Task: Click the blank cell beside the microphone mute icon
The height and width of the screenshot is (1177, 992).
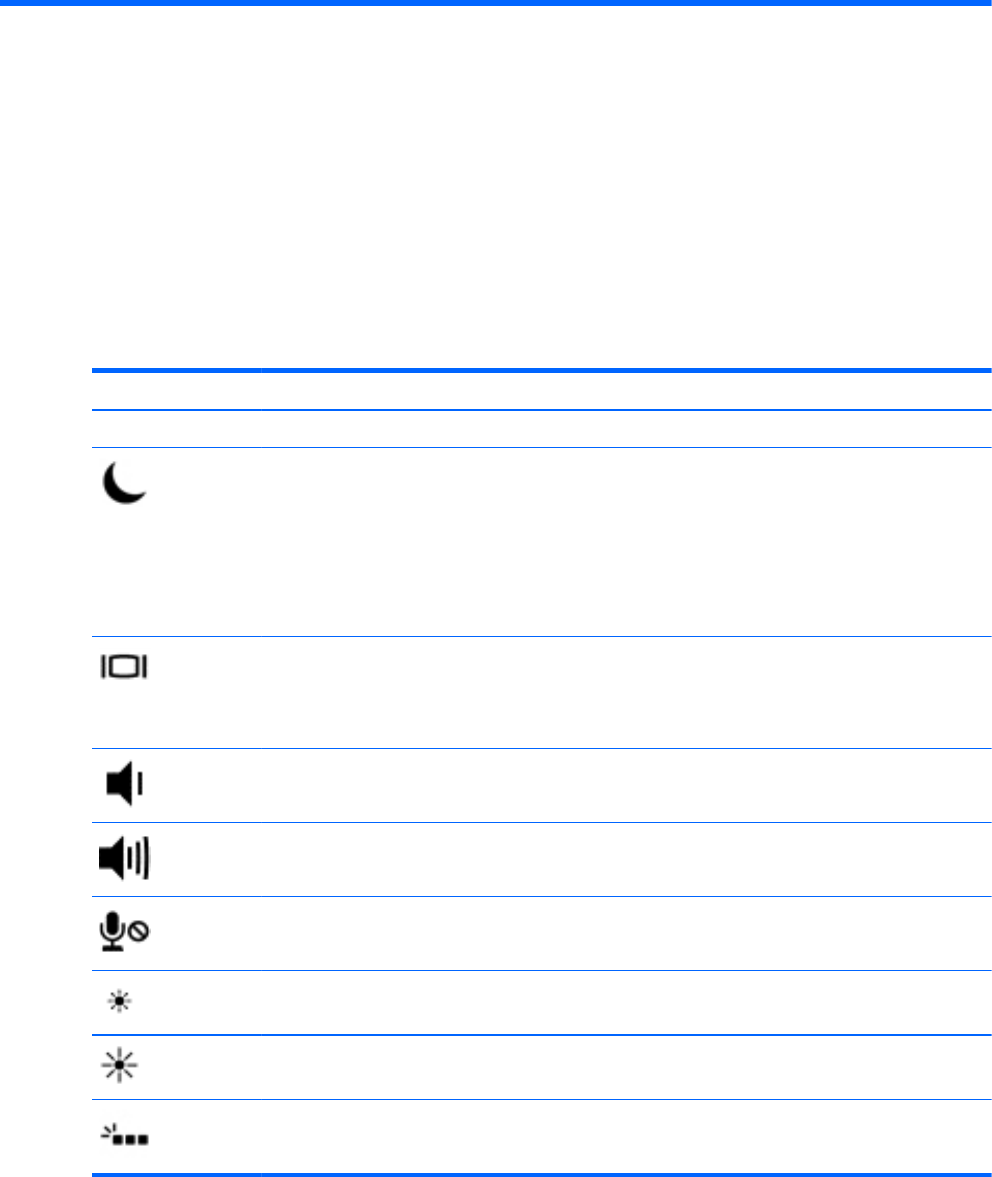Action: pyautogui.click(x=620, y=932)
